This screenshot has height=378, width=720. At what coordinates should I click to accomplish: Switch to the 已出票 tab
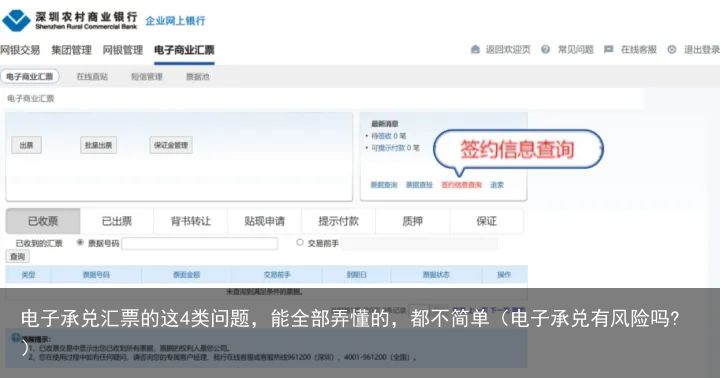117,221
